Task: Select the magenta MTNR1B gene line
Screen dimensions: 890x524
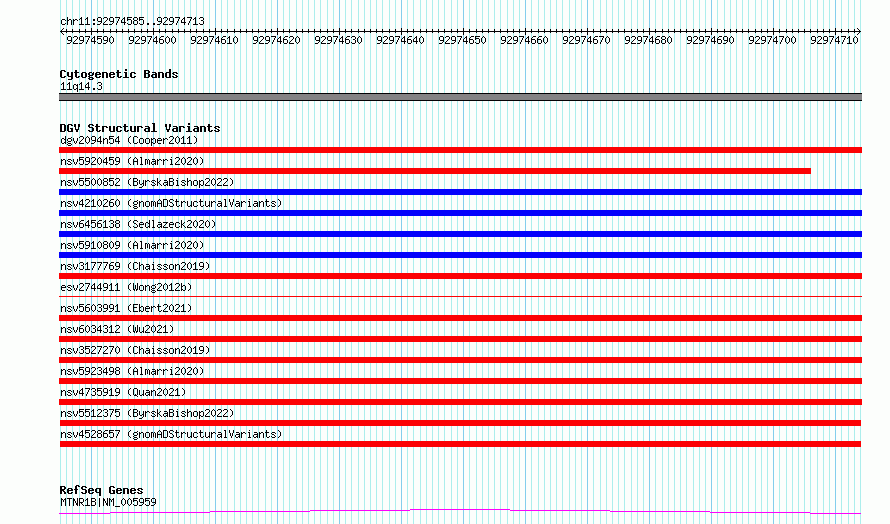Action: click(460, 512)
